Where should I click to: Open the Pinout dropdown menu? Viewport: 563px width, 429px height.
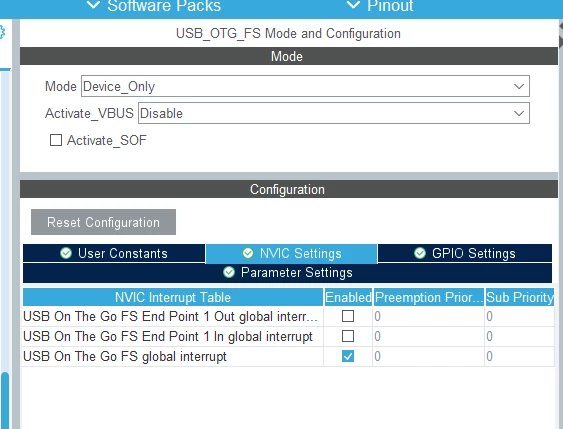tap(380, 6)
